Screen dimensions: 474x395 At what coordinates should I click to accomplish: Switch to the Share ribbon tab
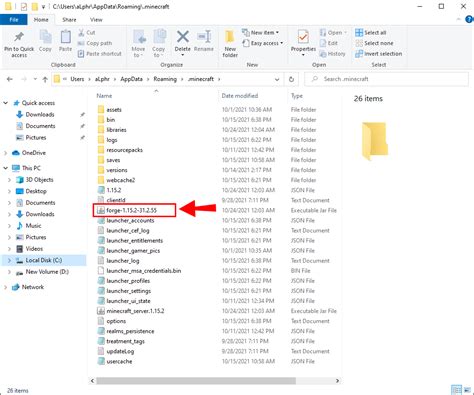[x=69, y=20]
